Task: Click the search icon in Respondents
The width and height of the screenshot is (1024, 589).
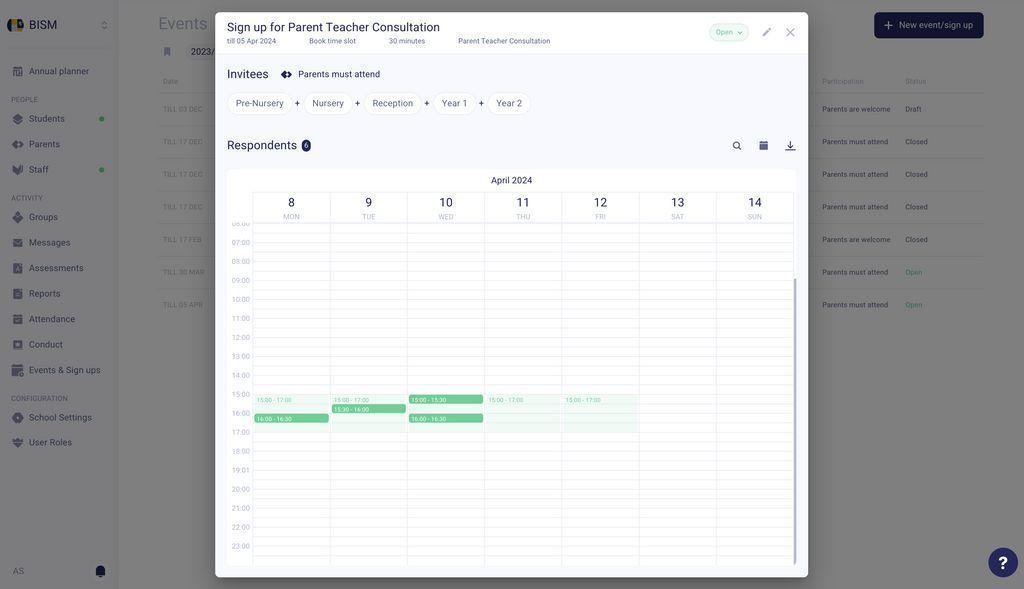Action: point(737,146)
